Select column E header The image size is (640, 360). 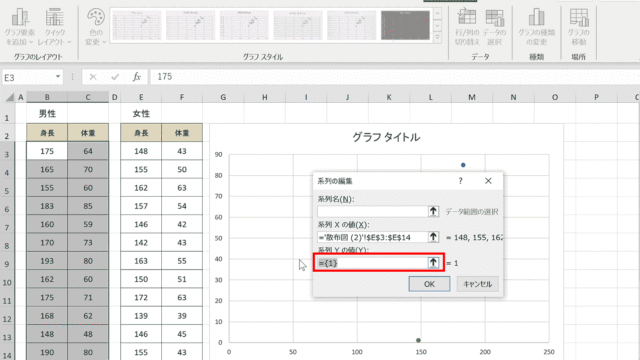point(141,97)
